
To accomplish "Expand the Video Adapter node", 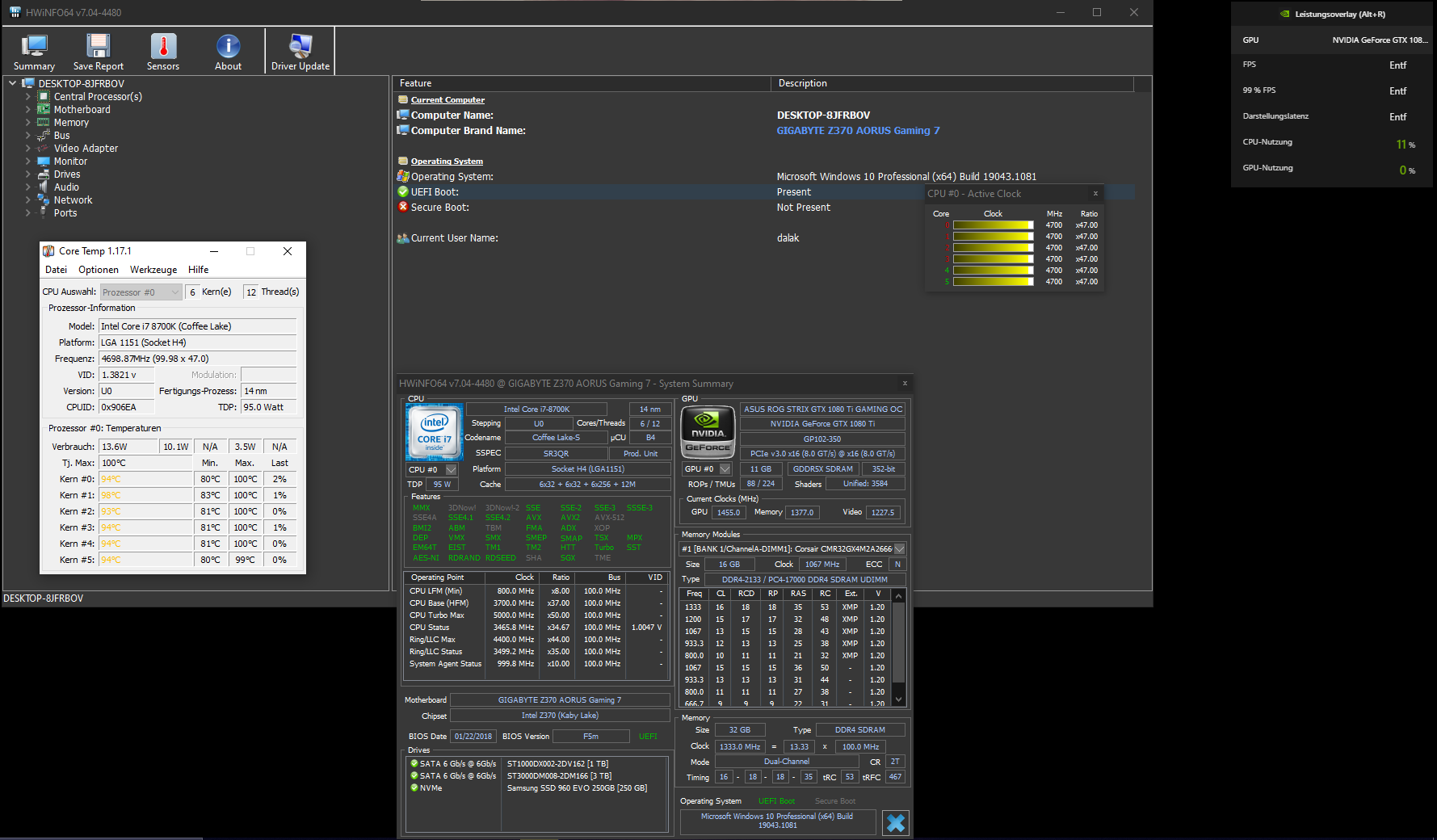I will click(x=28, y=149).
